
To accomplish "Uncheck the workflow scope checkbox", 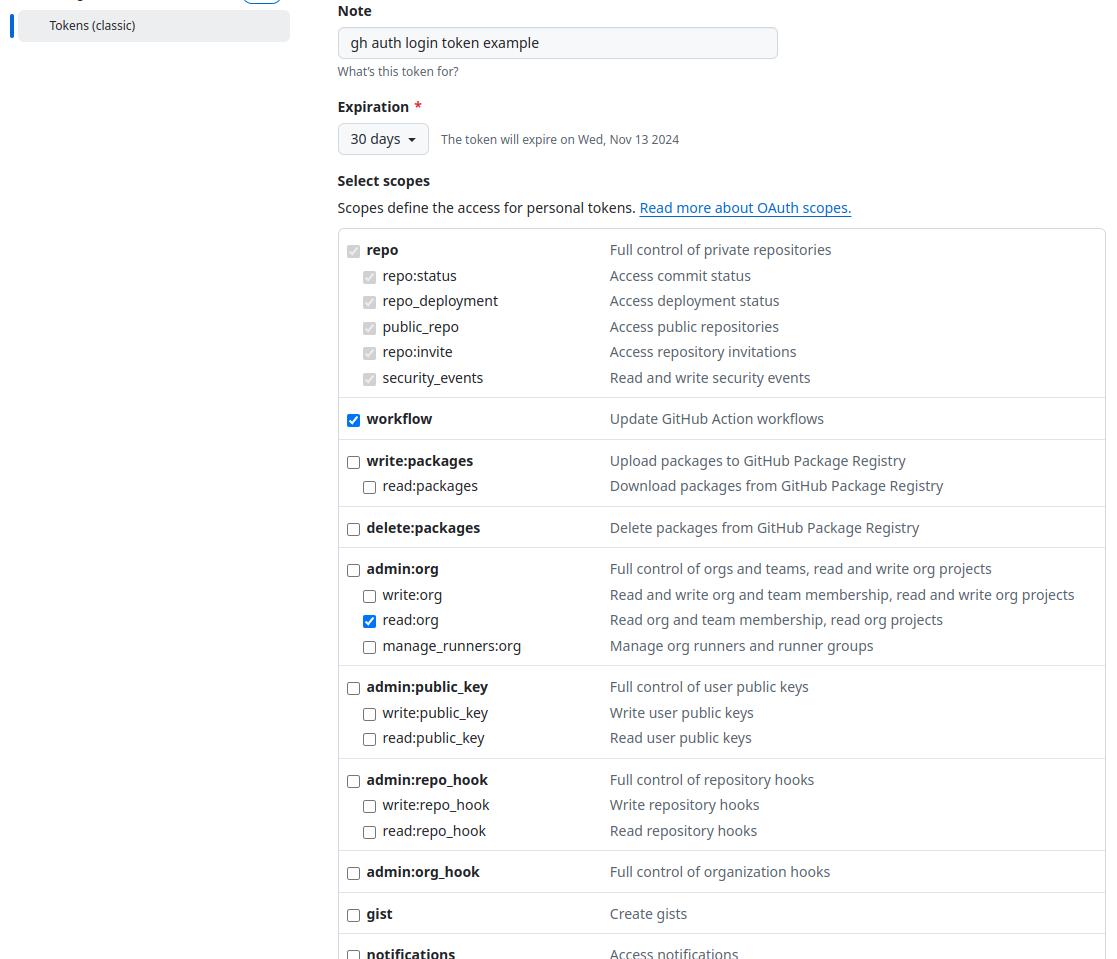I will [x=354, y=420].
